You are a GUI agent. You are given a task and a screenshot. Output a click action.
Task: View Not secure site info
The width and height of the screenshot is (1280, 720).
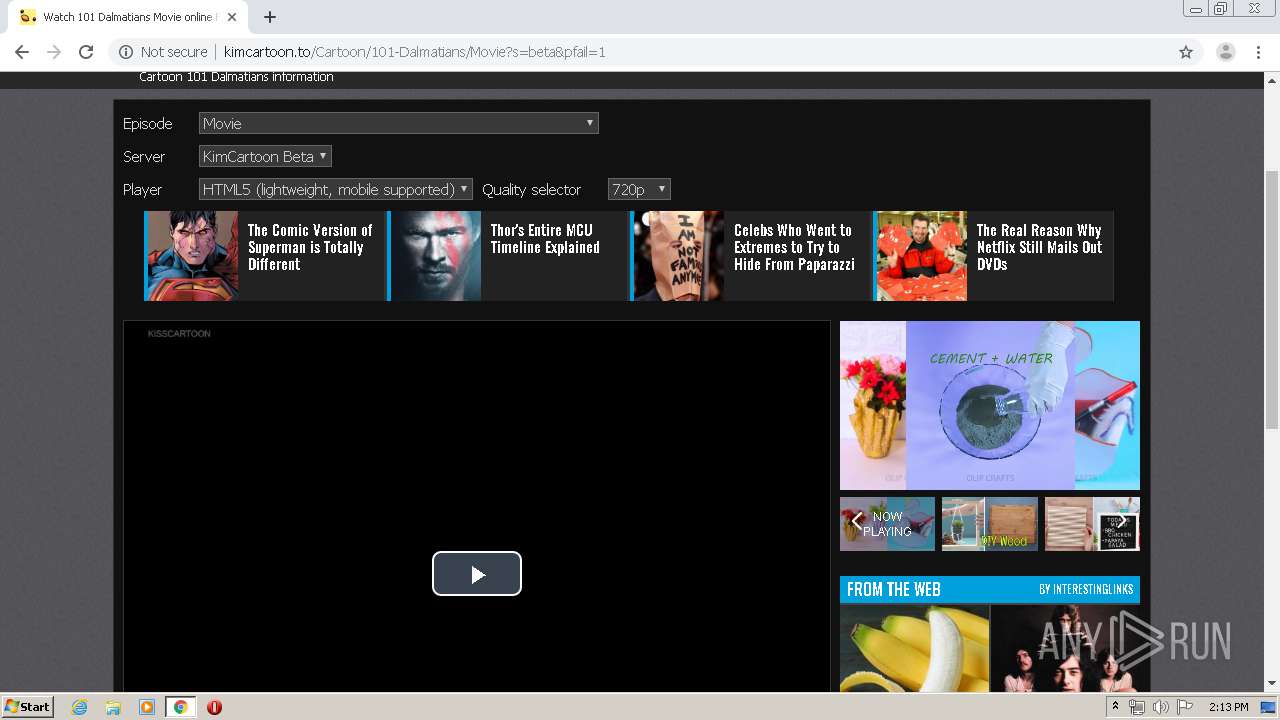163,52
